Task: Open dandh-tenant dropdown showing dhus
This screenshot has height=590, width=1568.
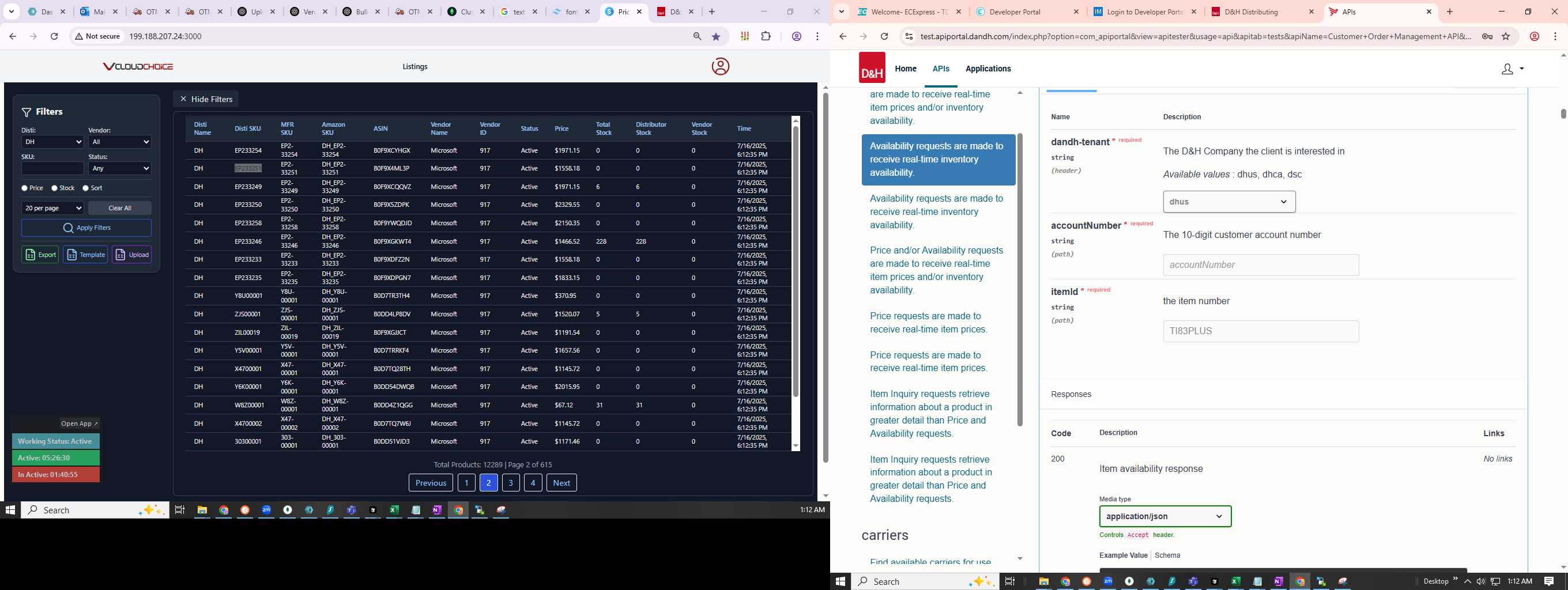Action: (x=1229, y=202)
